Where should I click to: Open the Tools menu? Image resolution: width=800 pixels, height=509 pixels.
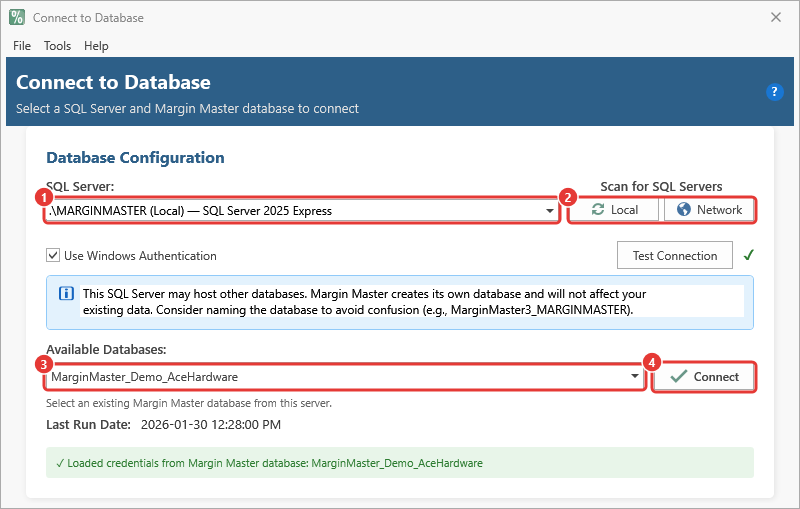click(57, 46)
